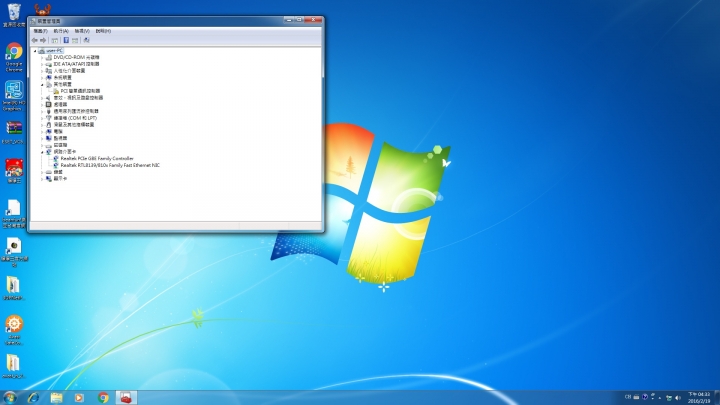This screenshot has width=720, height=405.
Task: Select the PCI device with yellow warning icon
Action: 76,91
